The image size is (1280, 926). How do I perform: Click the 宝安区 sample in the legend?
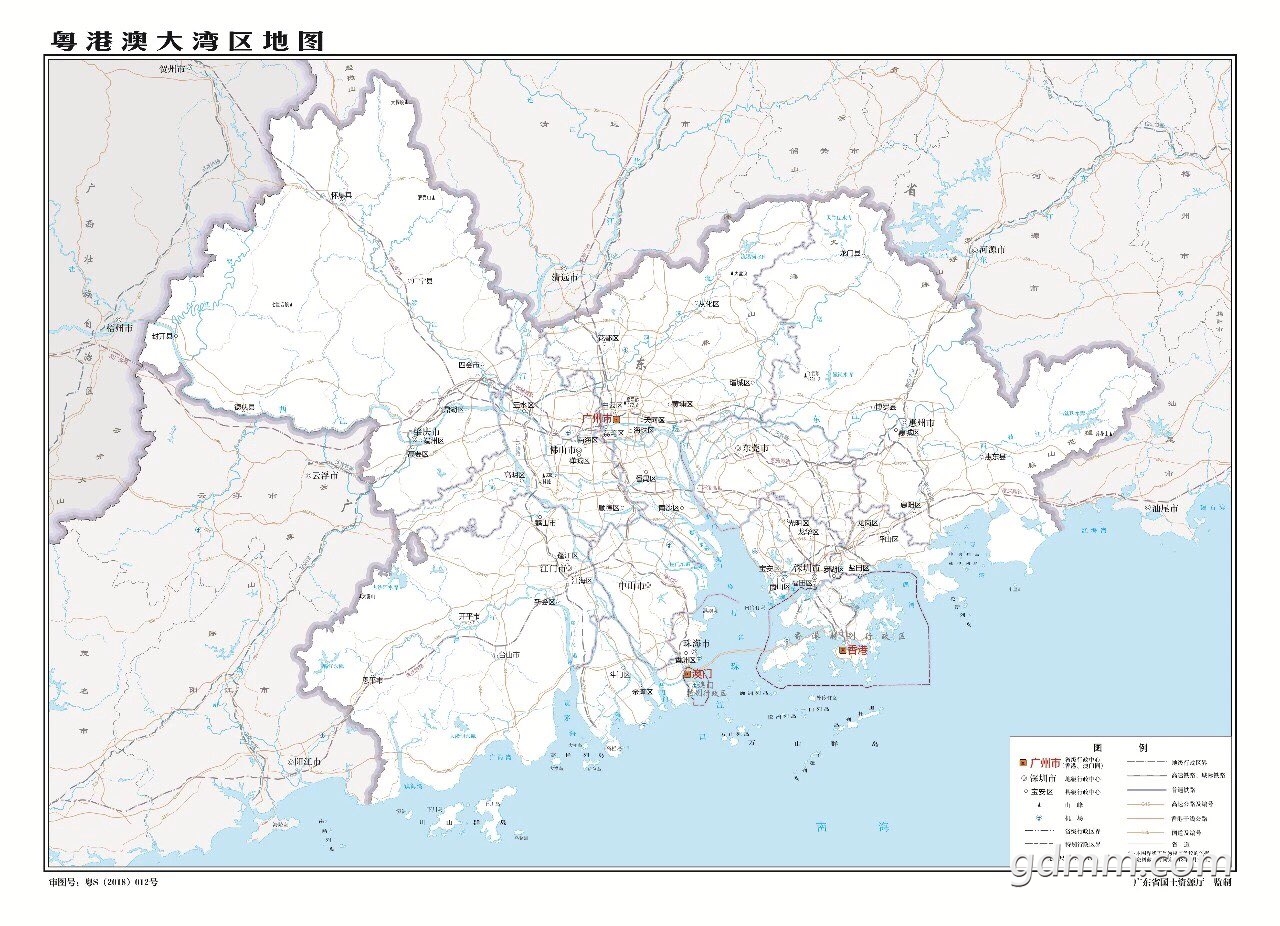1042,792
